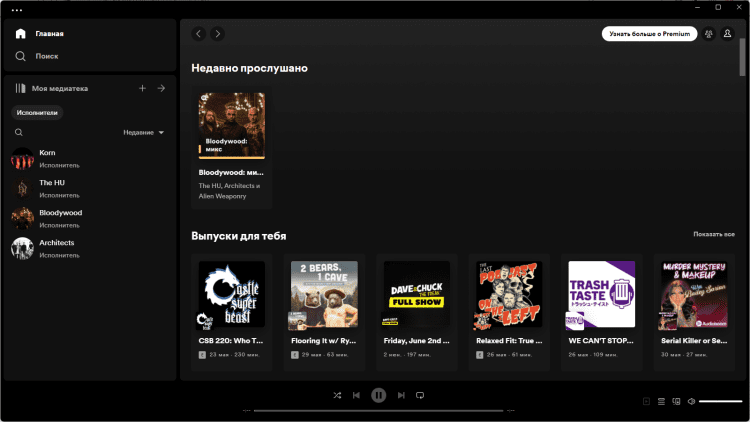Open Castle Super Beast episode cover
750x422 pixels.
pos(232,294)
